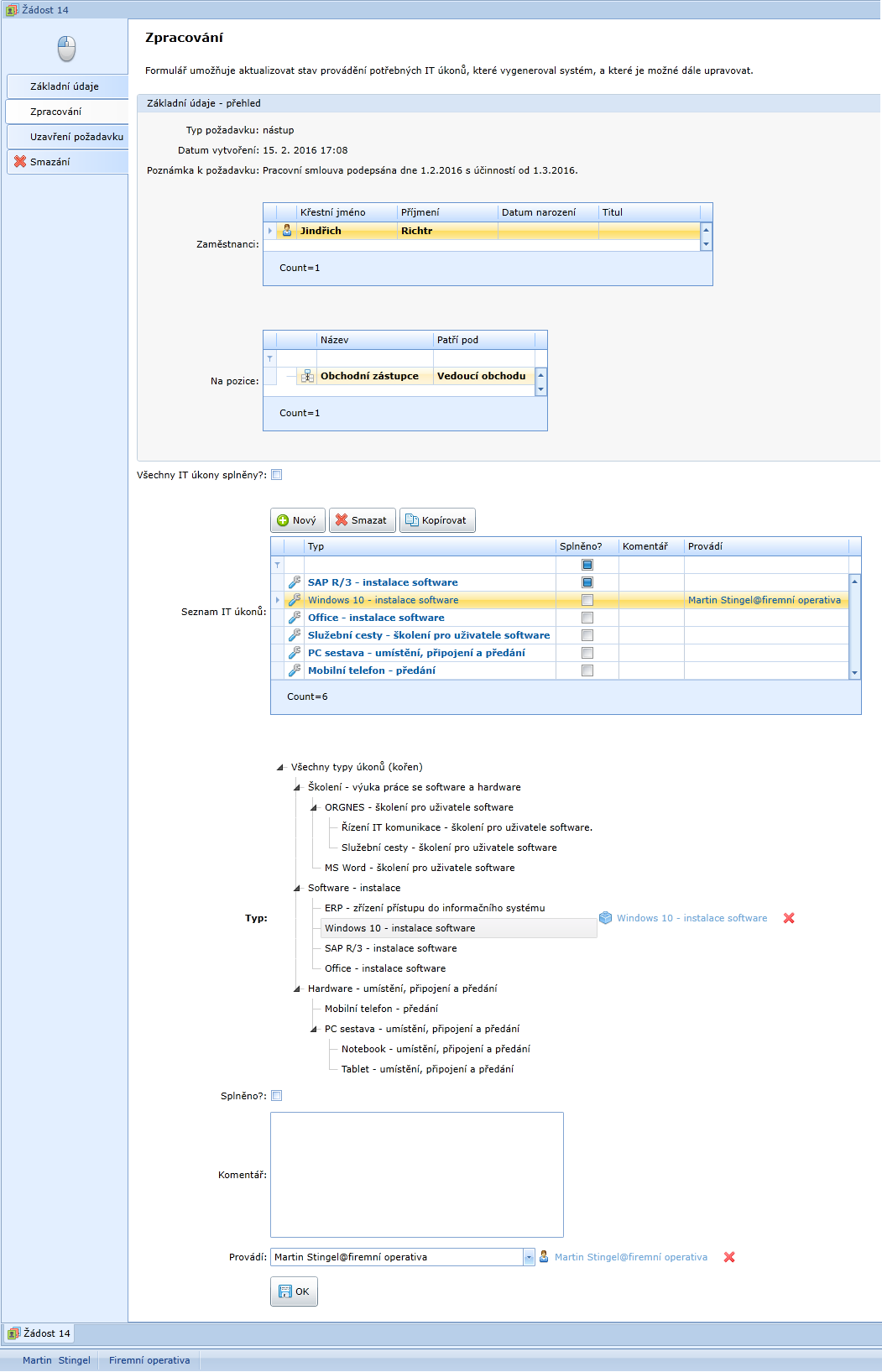Screen dimensions: 882x1372
Task: Remove the selected Windows 10 type with red X
Action: tap(789, 918)
